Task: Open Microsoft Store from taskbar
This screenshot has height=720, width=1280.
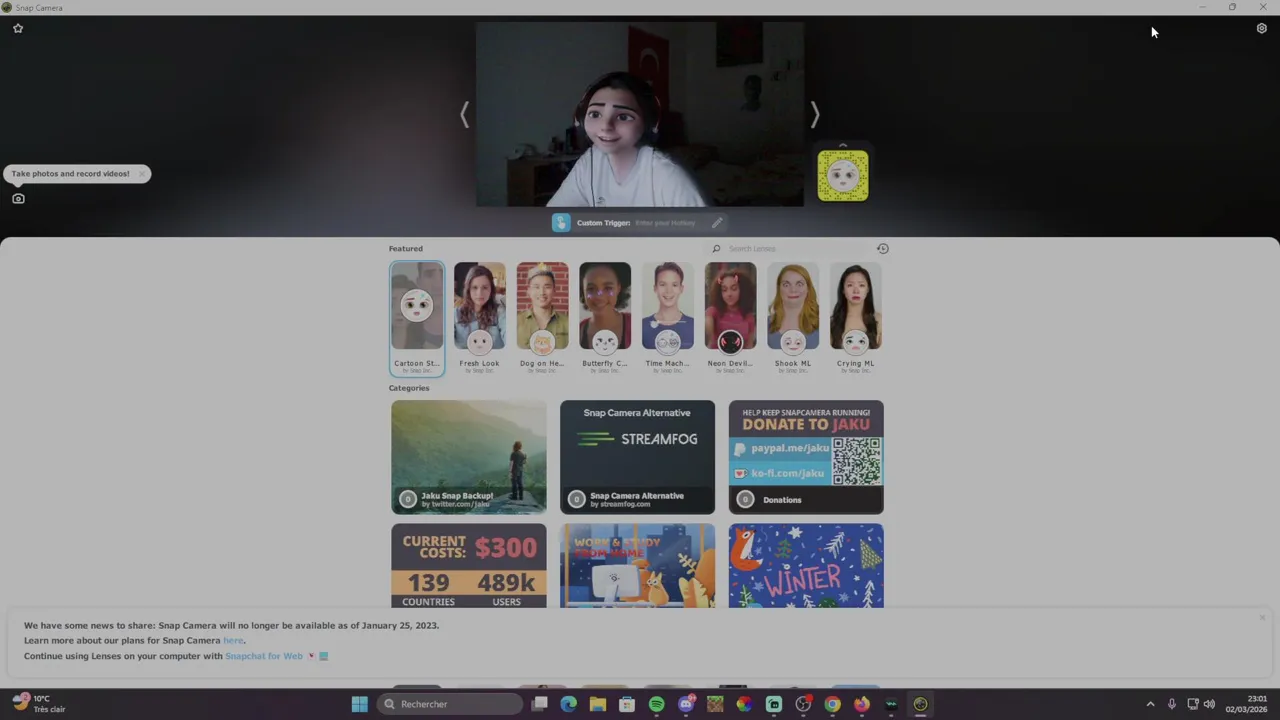Action: point(627,704)
